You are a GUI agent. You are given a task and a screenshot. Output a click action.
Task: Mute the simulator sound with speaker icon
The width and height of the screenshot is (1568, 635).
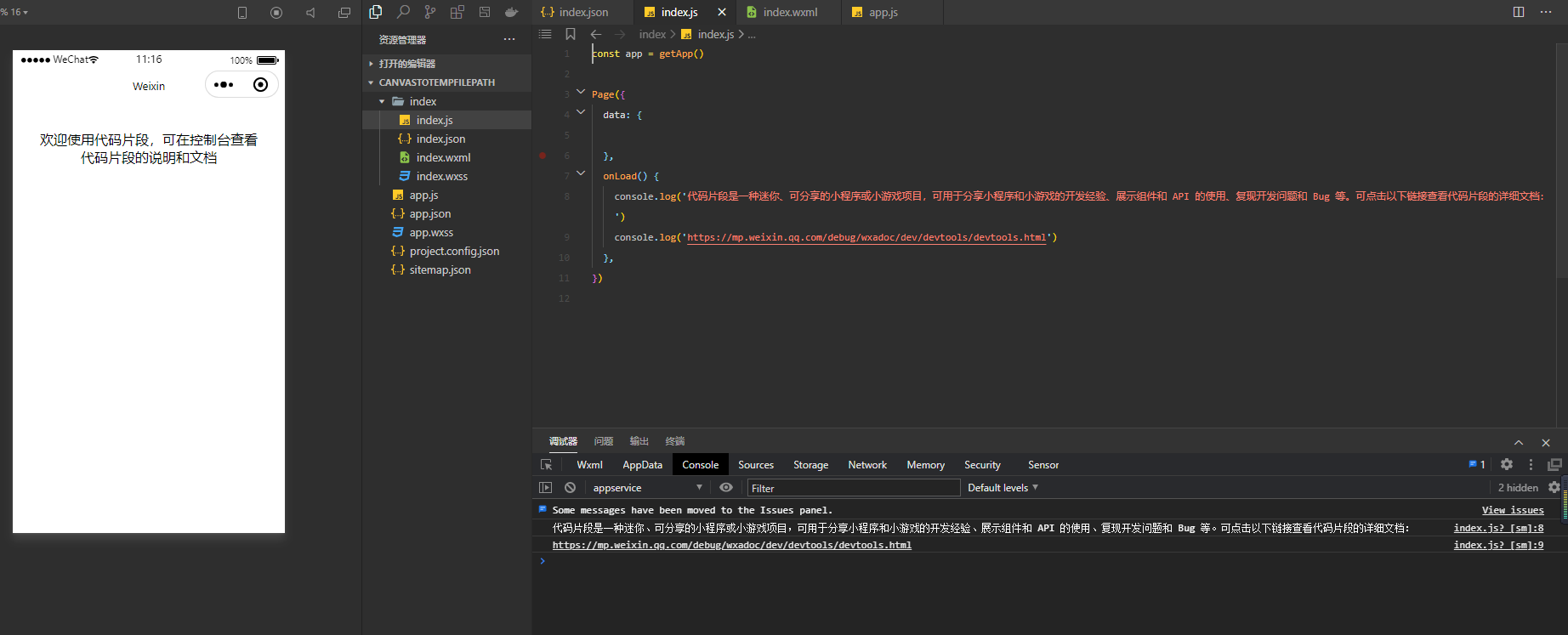coord(310,13)
